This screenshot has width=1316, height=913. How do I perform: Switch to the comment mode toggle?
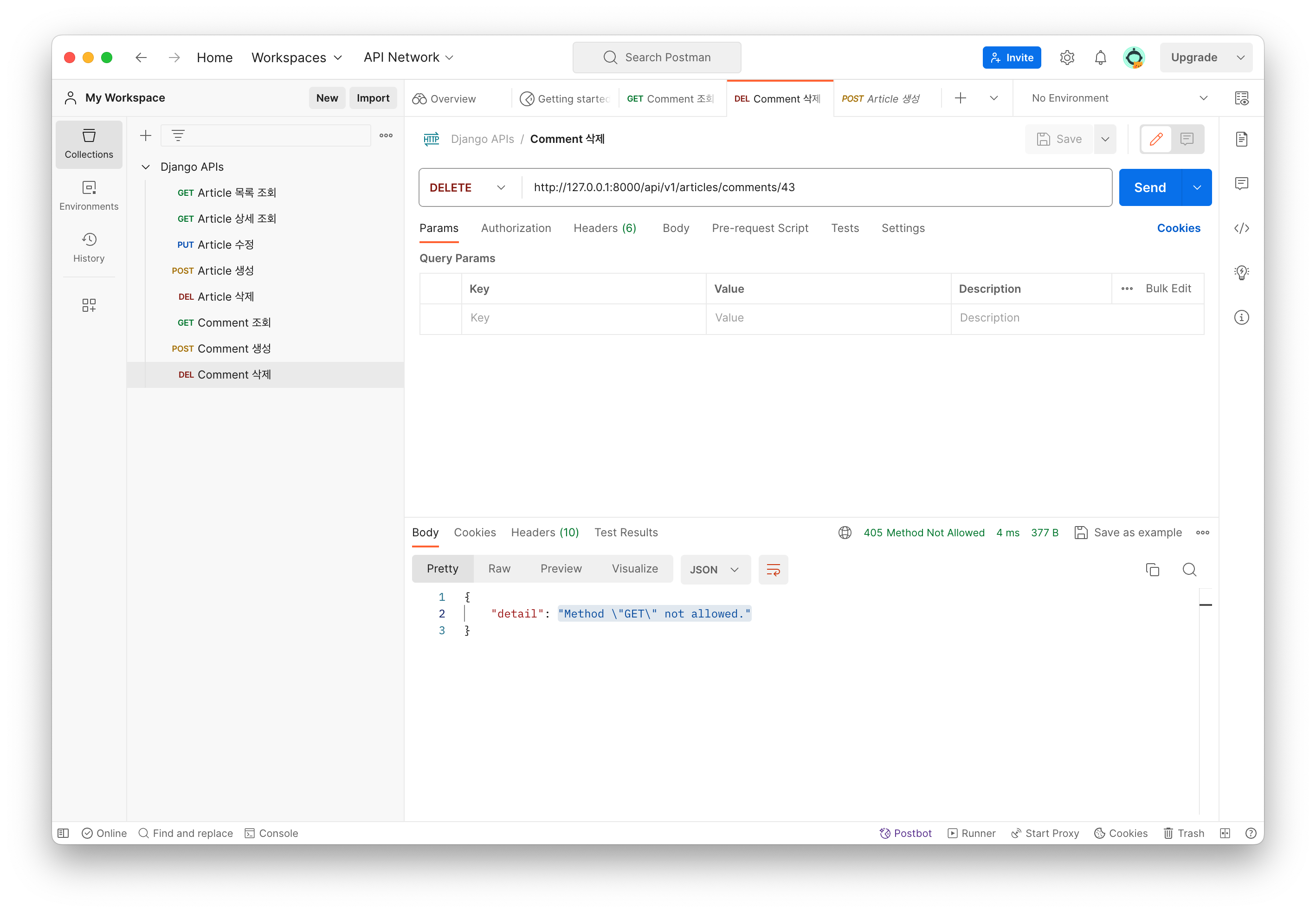pos(1187,139)
